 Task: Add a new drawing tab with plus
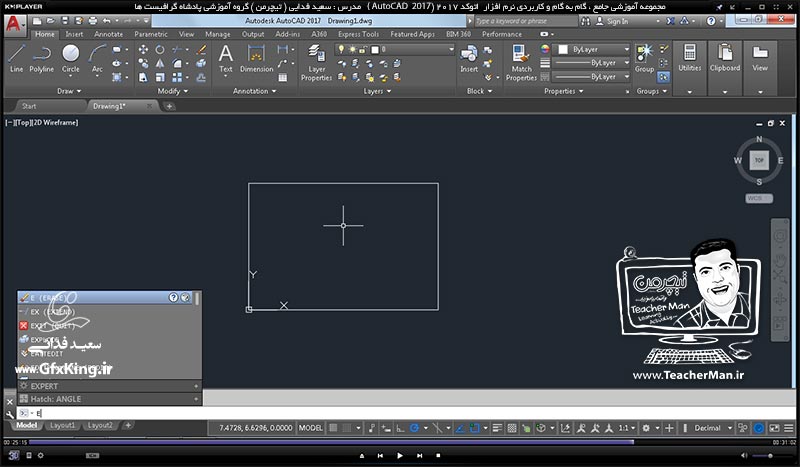[x=169, y=106]
